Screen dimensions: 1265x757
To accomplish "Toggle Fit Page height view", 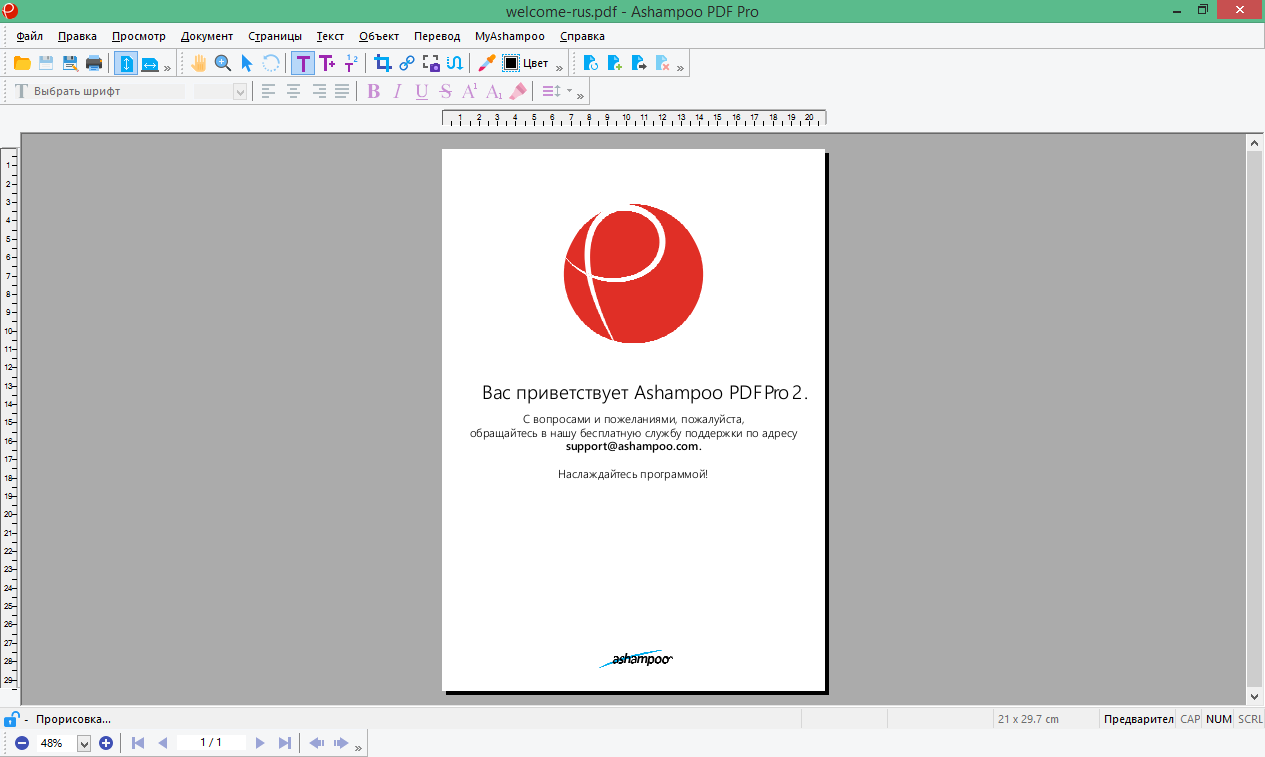I will pyautogui.click(x=126, y=63).
